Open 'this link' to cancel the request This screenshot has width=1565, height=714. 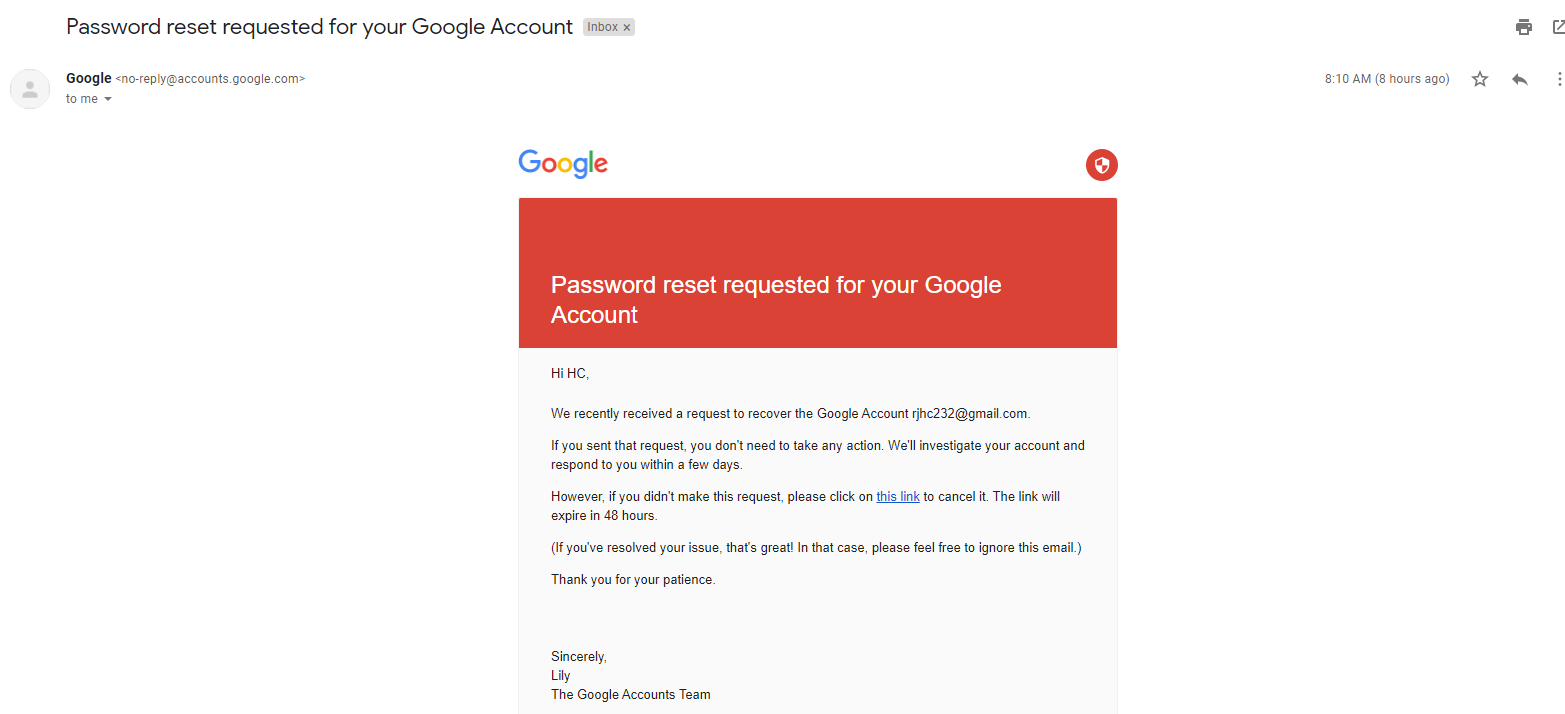tap(898, 496)
